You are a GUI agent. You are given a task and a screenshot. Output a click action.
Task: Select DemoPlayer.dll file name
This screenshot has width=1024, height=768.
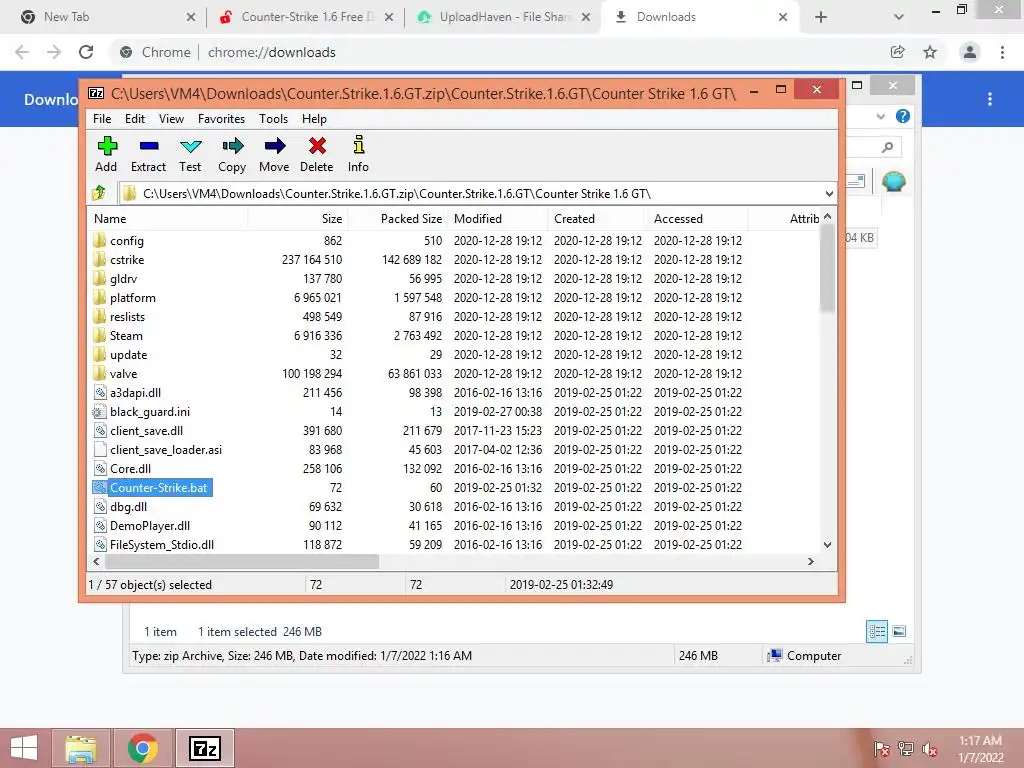point(150,526)
